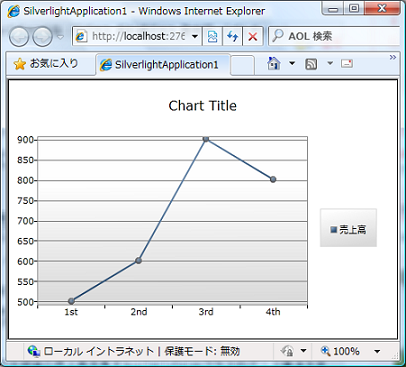Click the 3rd category axis label

[206, 312]
